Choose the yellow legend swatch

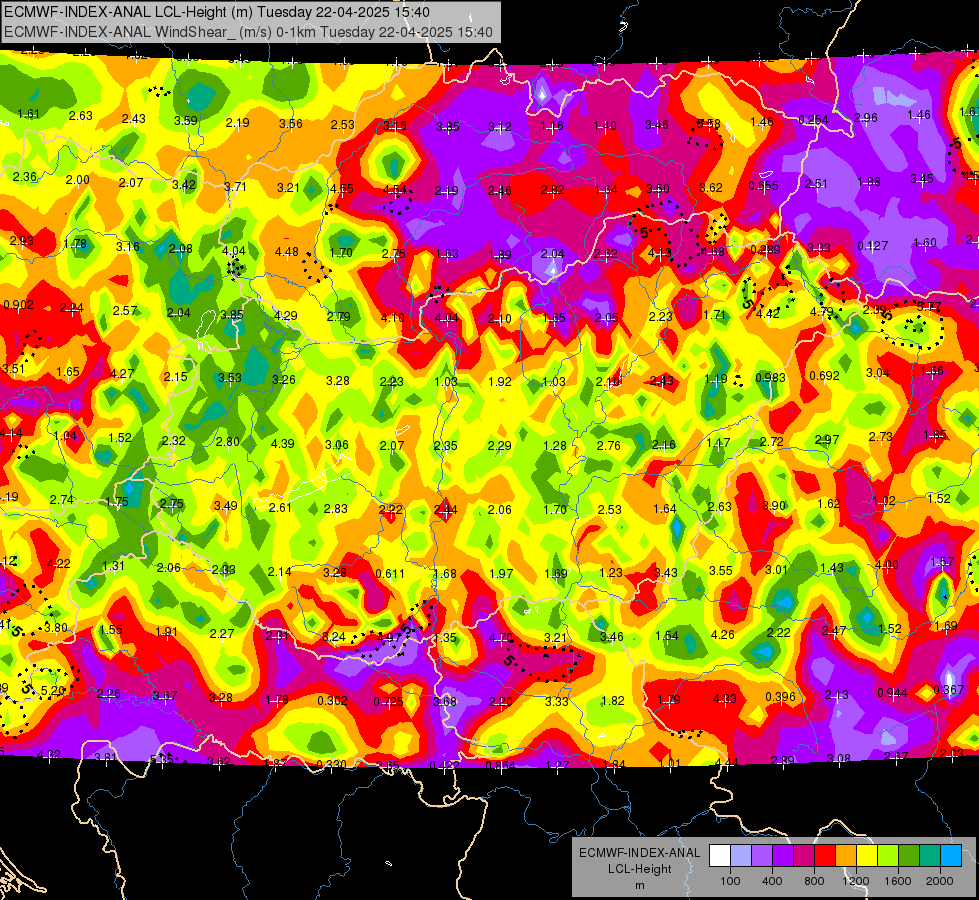[x=867, y=855]
